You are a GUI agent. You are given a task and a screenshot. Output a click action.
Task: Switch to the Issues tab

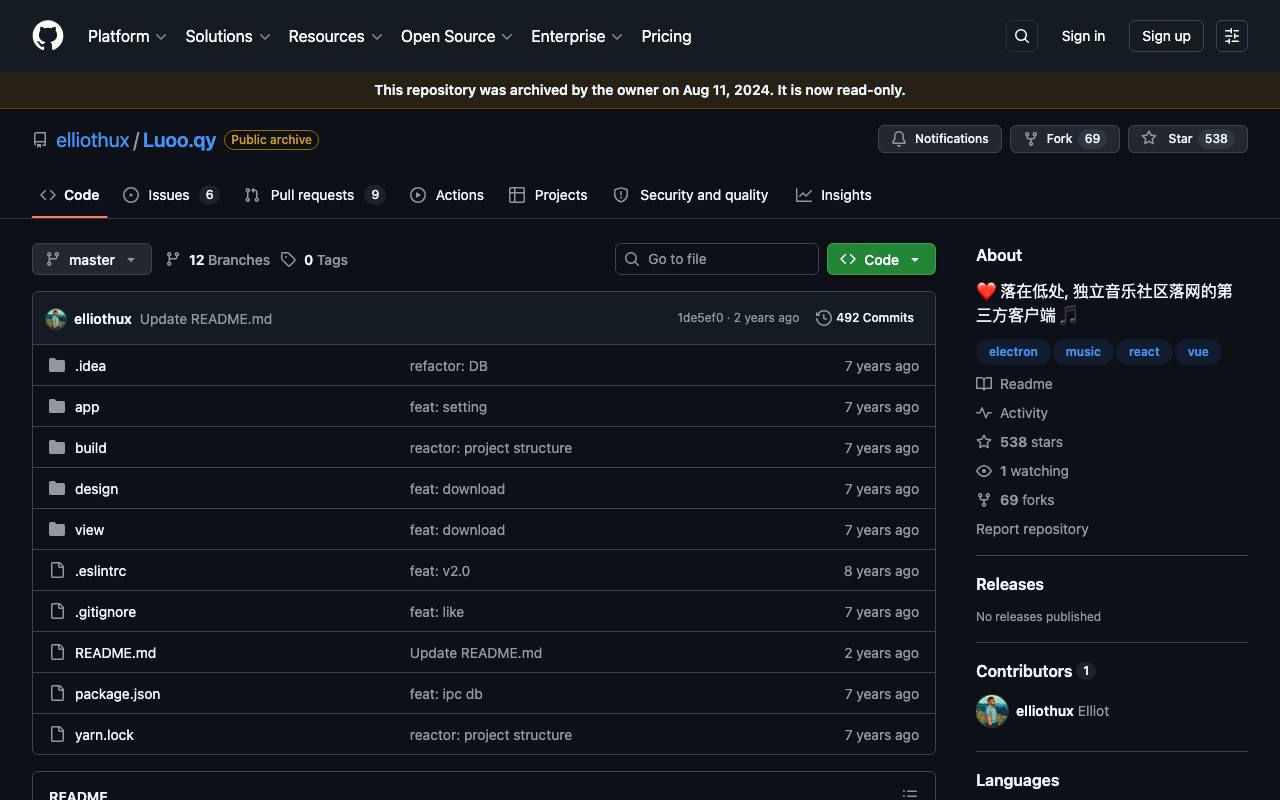(171, 195)
